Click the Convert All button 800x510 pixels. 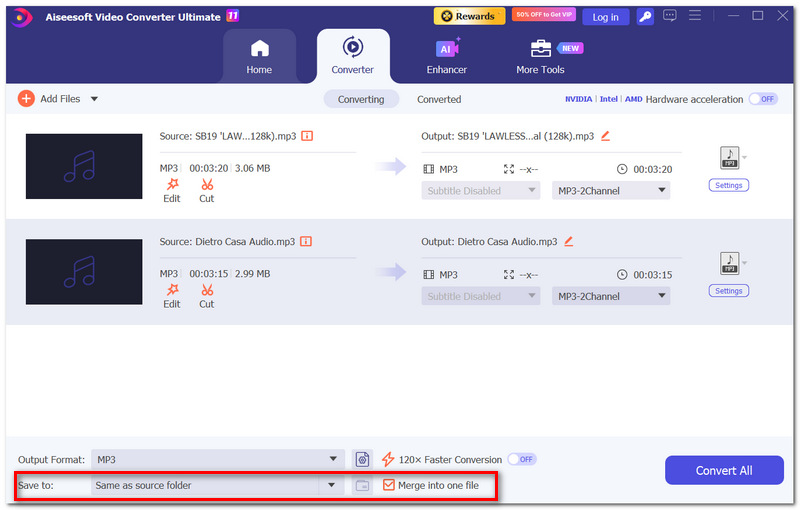point(724,470)
